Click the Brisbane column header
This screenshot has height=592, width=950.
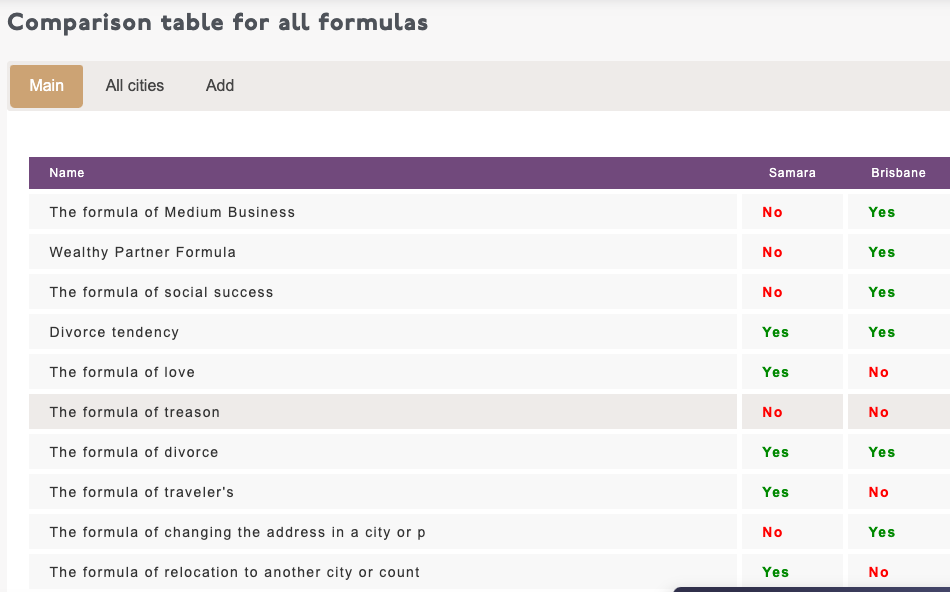click(x=898, y=173)
